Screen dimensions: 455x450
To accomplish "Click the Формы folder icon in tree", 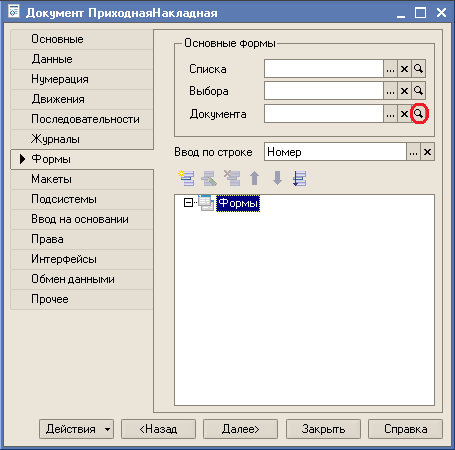I will (206, 203).
